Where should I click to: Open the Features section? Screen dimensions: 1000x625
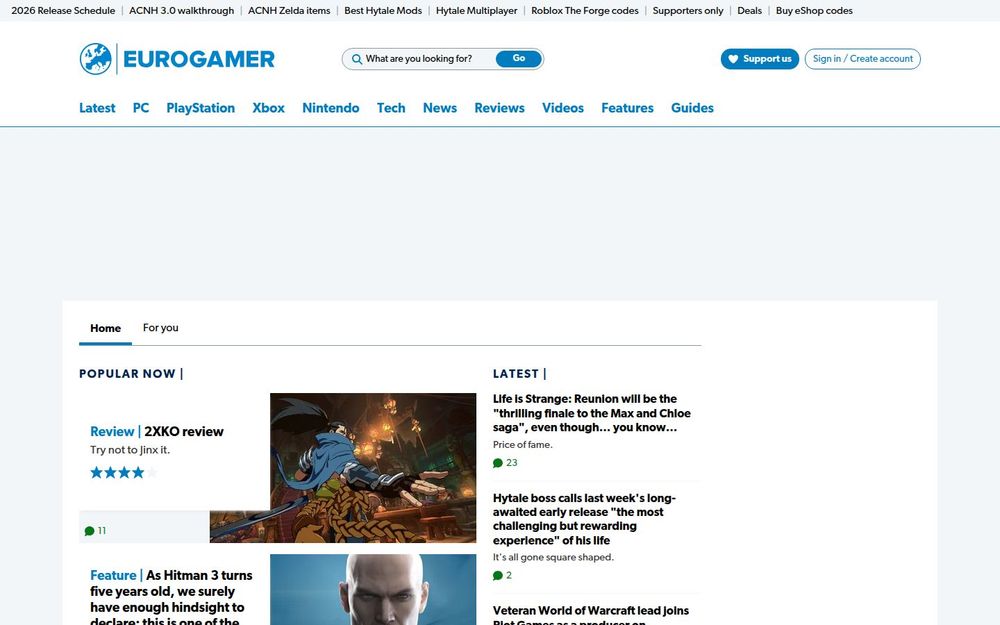(x=628, y=108)
